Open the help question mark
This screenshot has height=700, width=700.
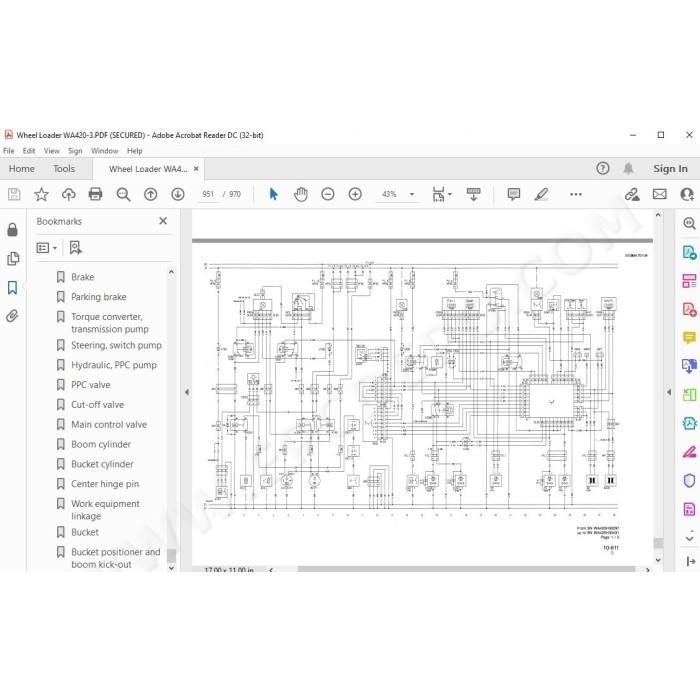click(x=603, y=168)
